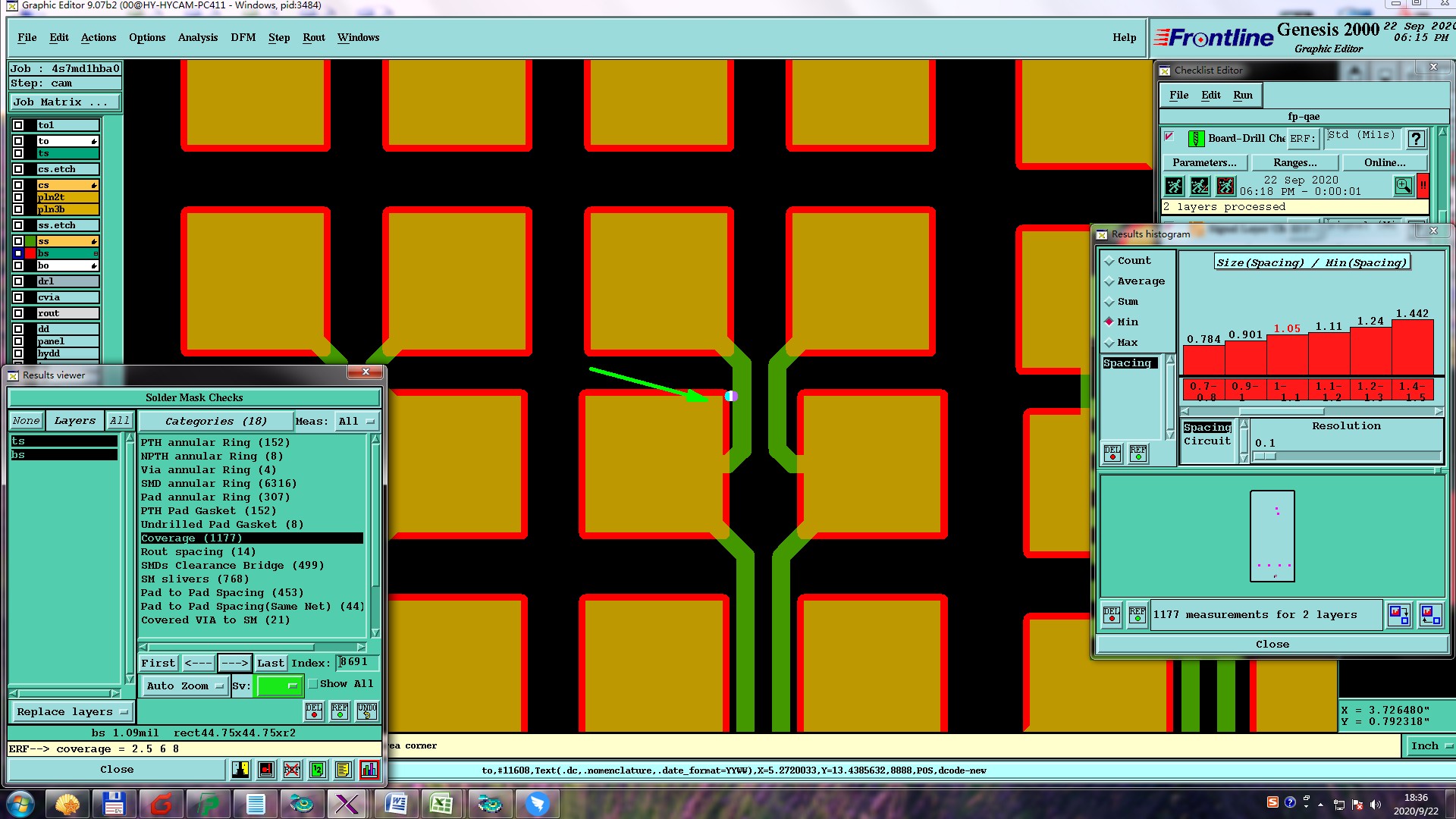Select the Max radio option in histogram
This screenshot has height=819, width=1456.
1109,343
